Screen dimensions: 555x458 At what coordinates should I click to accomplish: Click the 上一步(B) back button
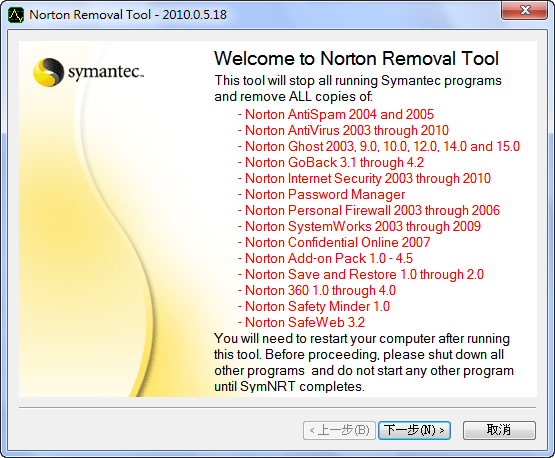tap(339, 430)
